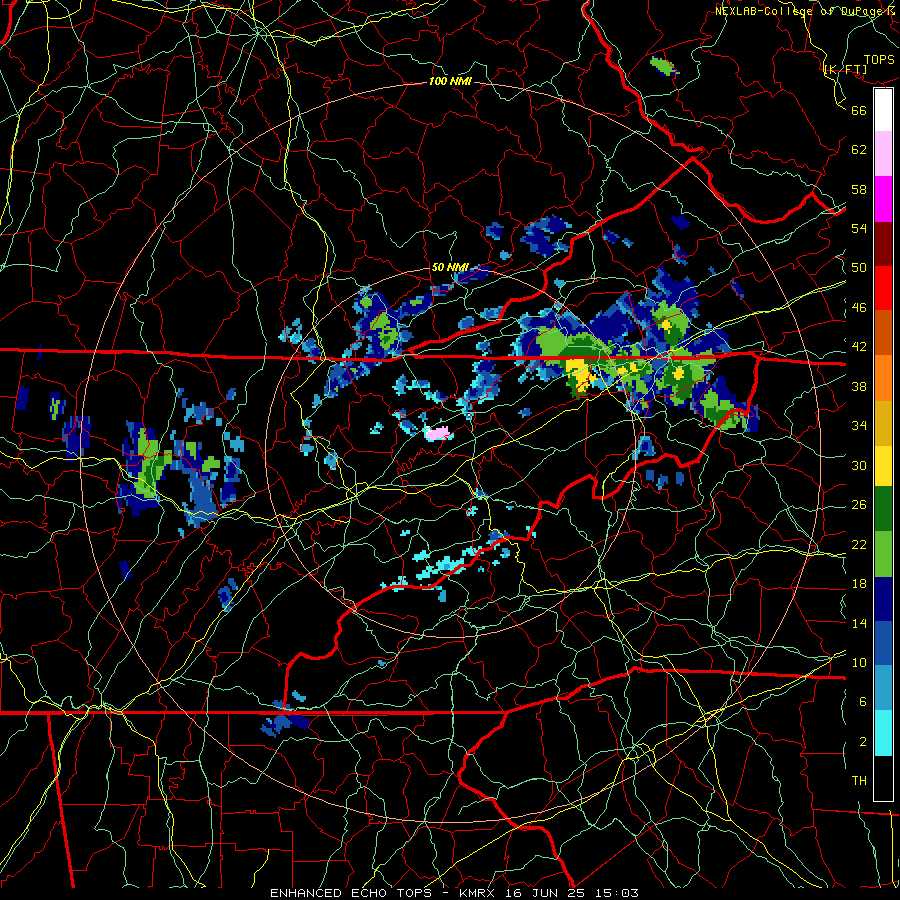The width and height of the screenshot is (900, 900).
Task: Click the 66 legend value
Action: 859,110
